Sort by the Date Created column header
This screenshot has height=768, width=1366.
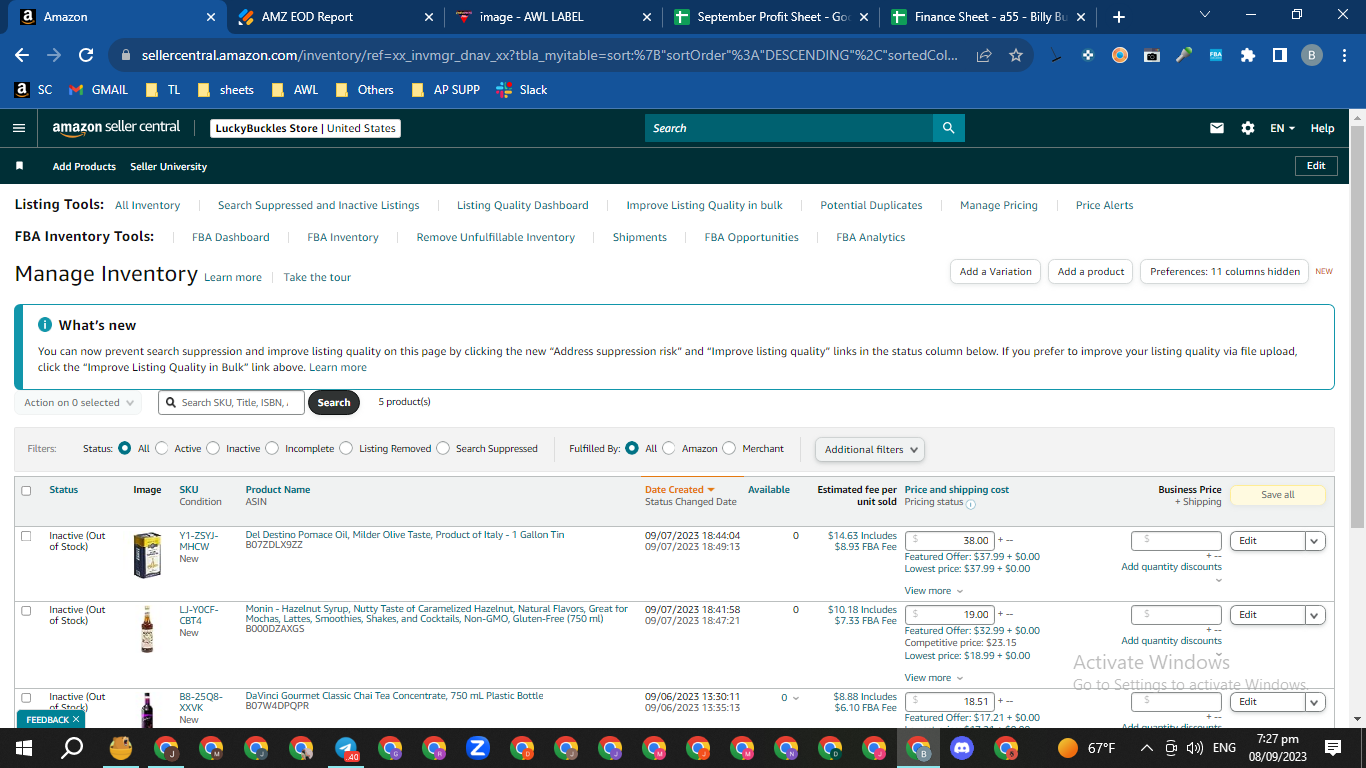679,490
